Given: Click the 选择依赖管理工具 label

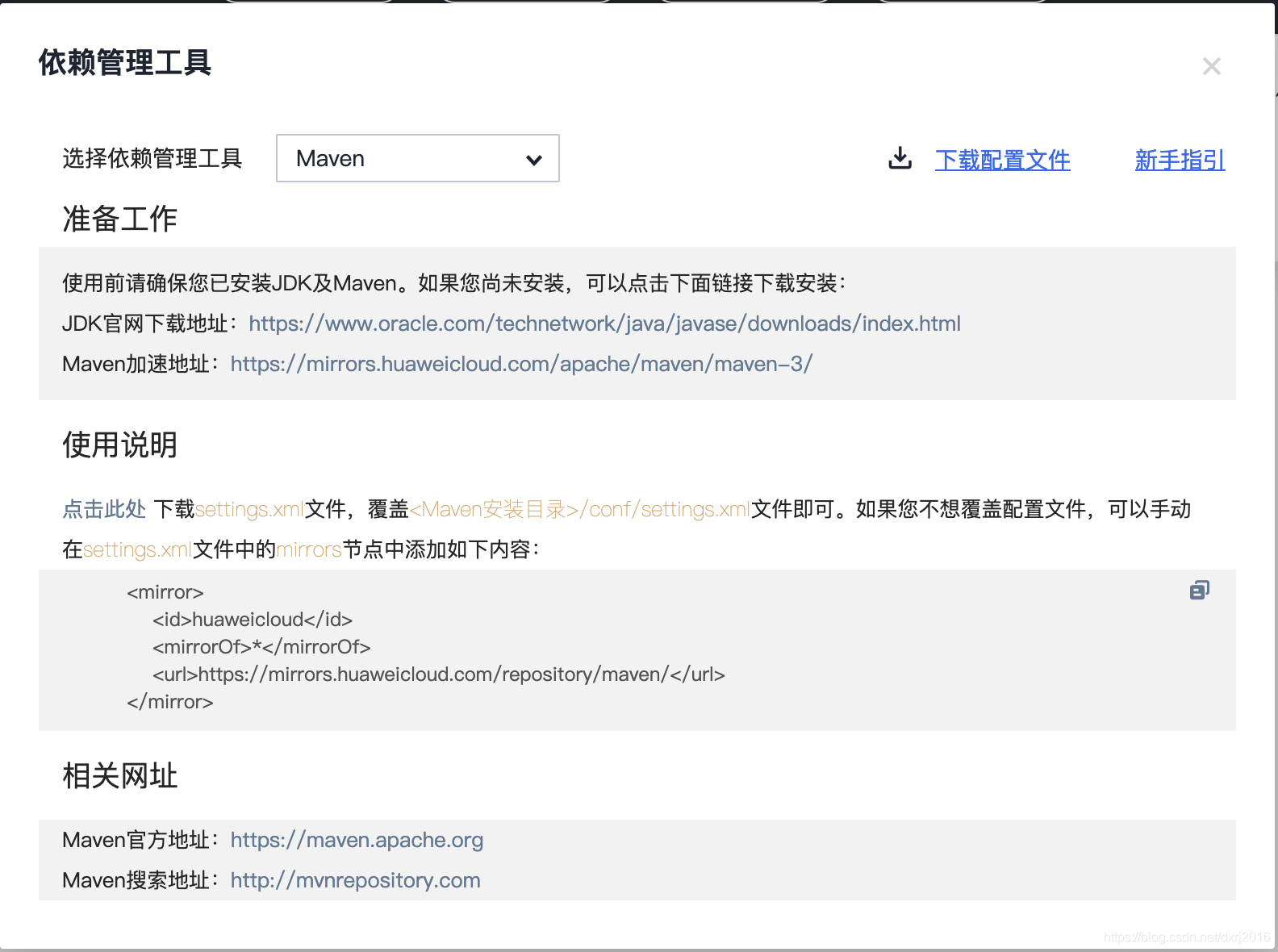Looking at the screenshot, I should (x=152, y=158).
